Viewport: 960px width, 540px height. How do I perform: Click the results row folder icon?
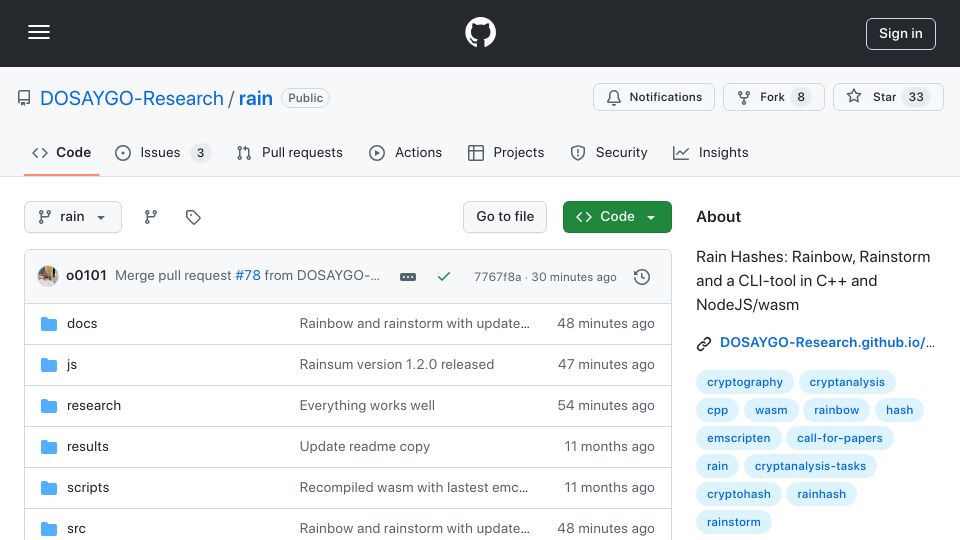49,446
